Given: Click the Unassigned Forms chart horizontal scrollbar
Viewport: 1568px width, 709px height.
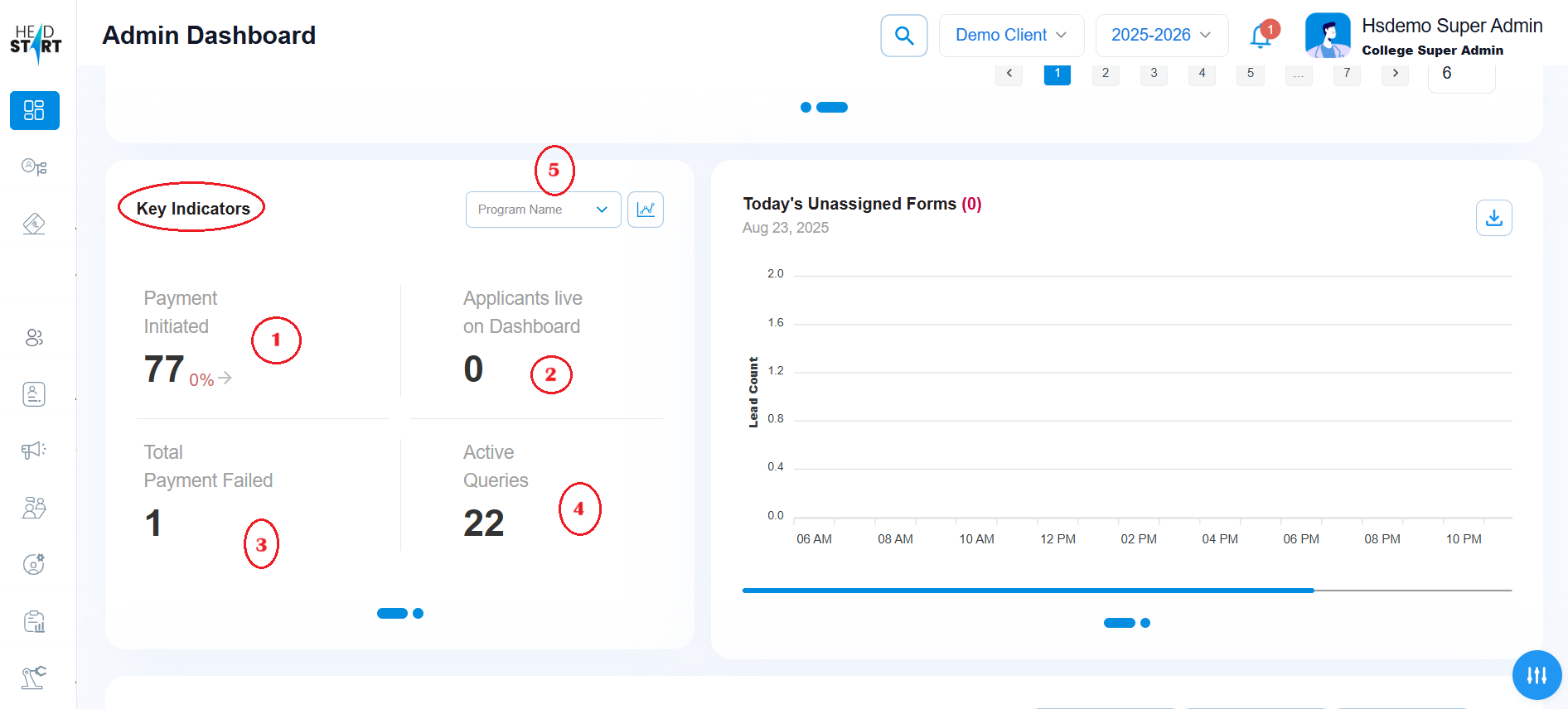Looking at the screenshot, I should tap(1028, 591).
